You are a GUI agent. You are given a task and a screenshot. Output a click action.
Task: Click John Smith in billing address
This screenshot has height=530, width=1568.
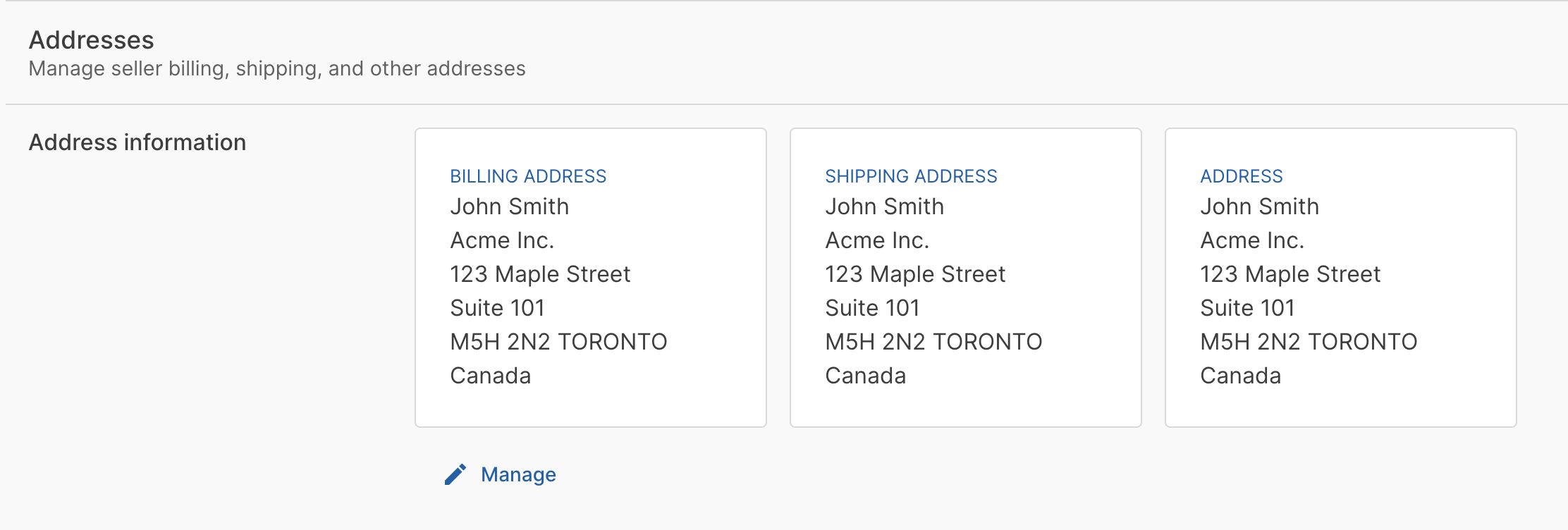point(509,207)
